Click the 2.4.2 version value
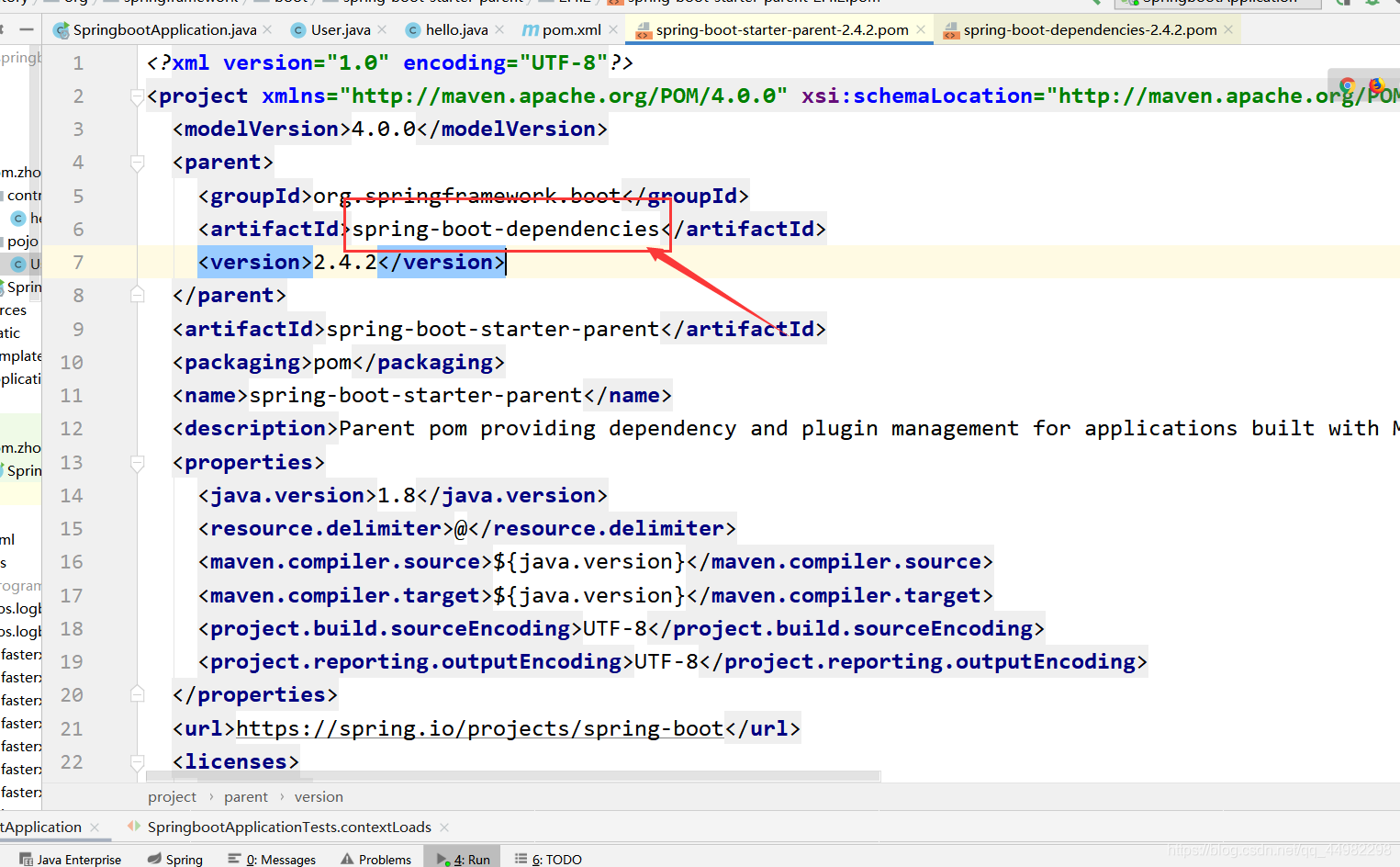Viewport: 1400px width, 867px height. [345, 262]
